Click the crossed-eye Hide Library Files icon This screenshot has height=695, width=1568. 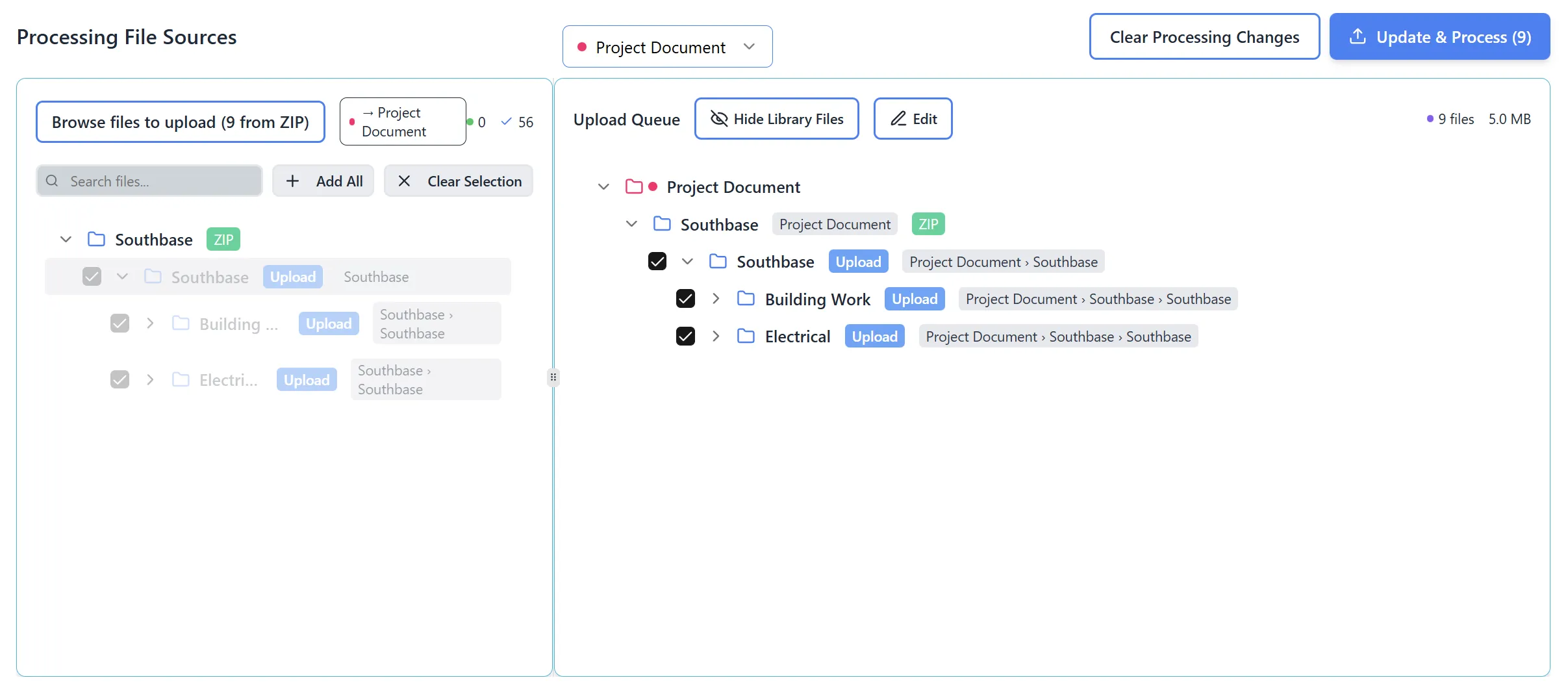pyautogui.click(x=718, y=119)
